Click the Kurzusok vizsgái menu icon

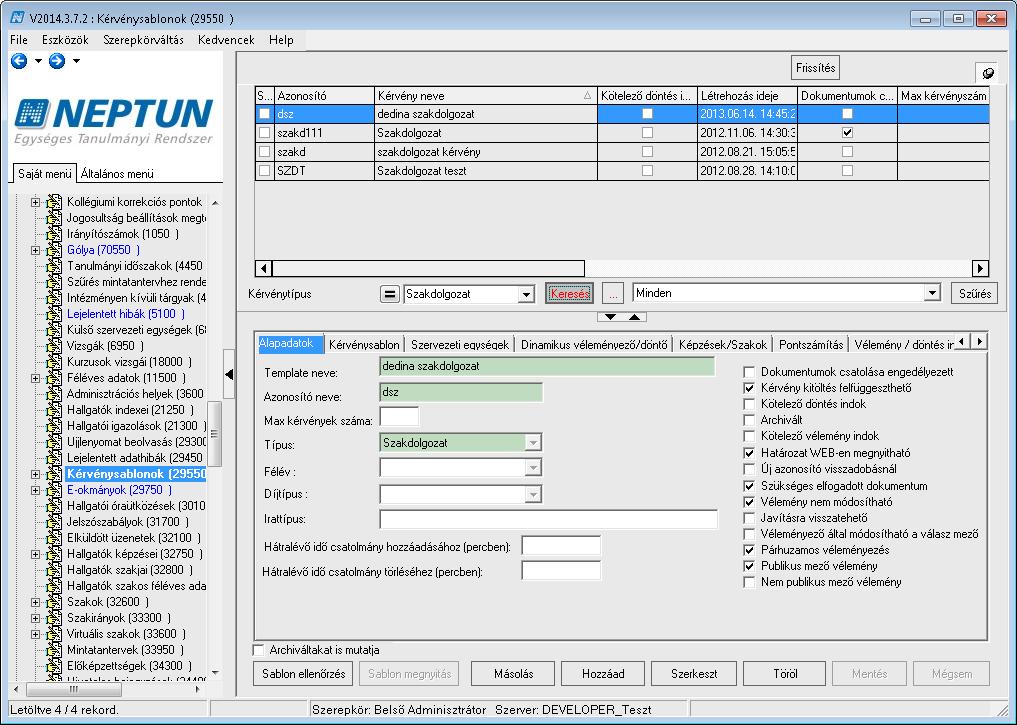coord(54,362)
